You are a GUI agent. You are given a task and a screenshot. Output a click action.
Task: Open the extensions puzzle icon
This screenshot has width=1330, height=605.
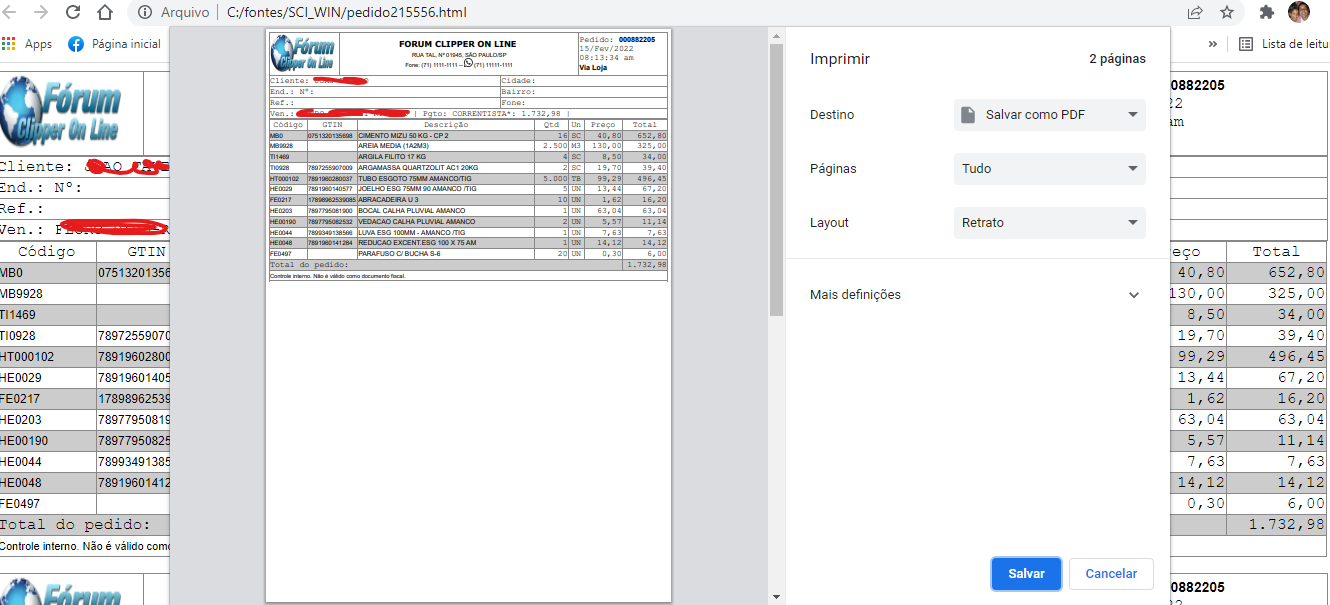pyautogui.click(x=1267, y=13)
